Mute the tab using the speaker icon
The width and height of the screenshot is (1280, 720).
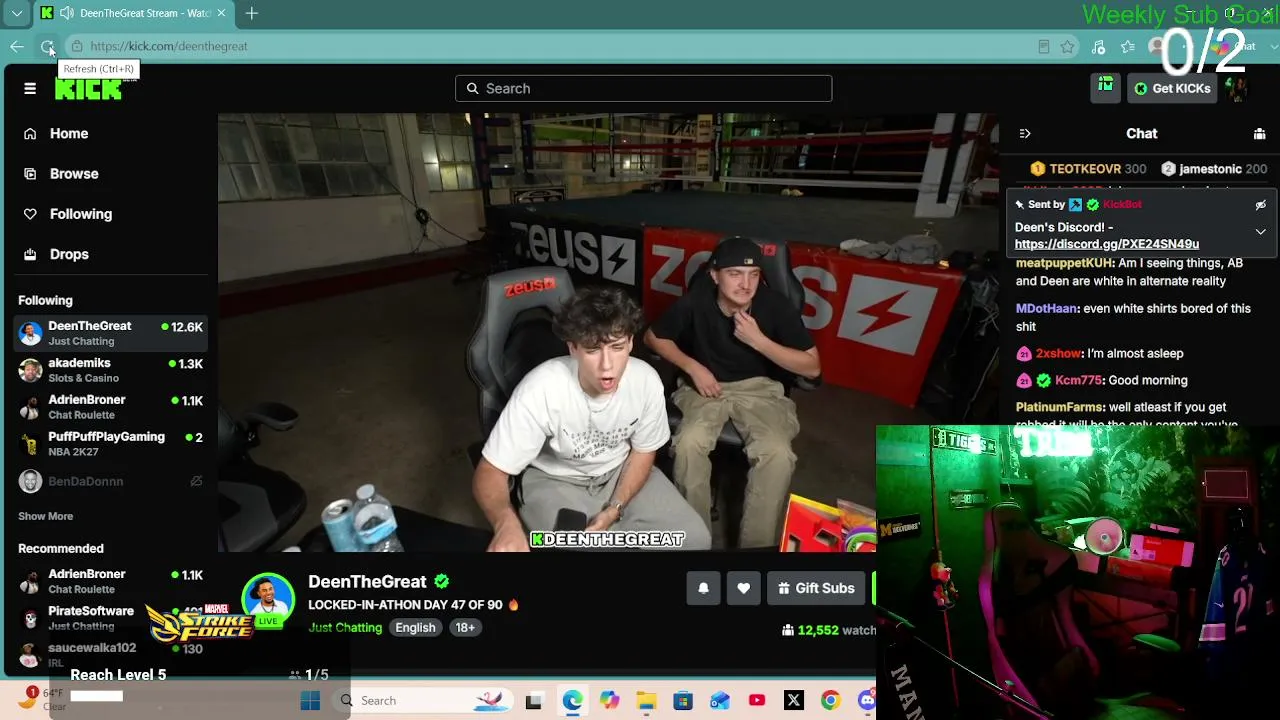[66, 13]
